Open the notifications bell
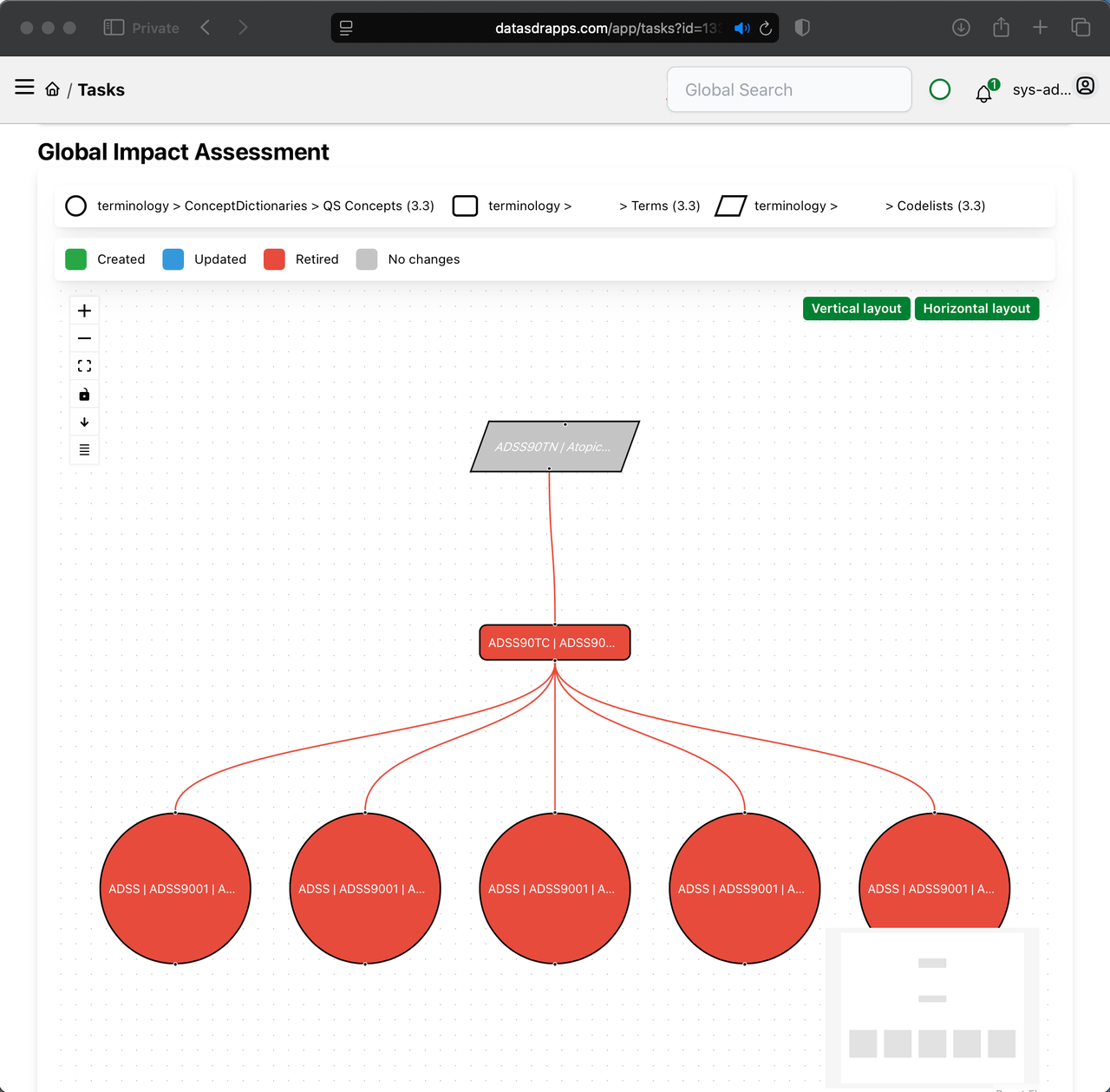Viewport: 1110px width, 1092px height. [x=984, y=93]
